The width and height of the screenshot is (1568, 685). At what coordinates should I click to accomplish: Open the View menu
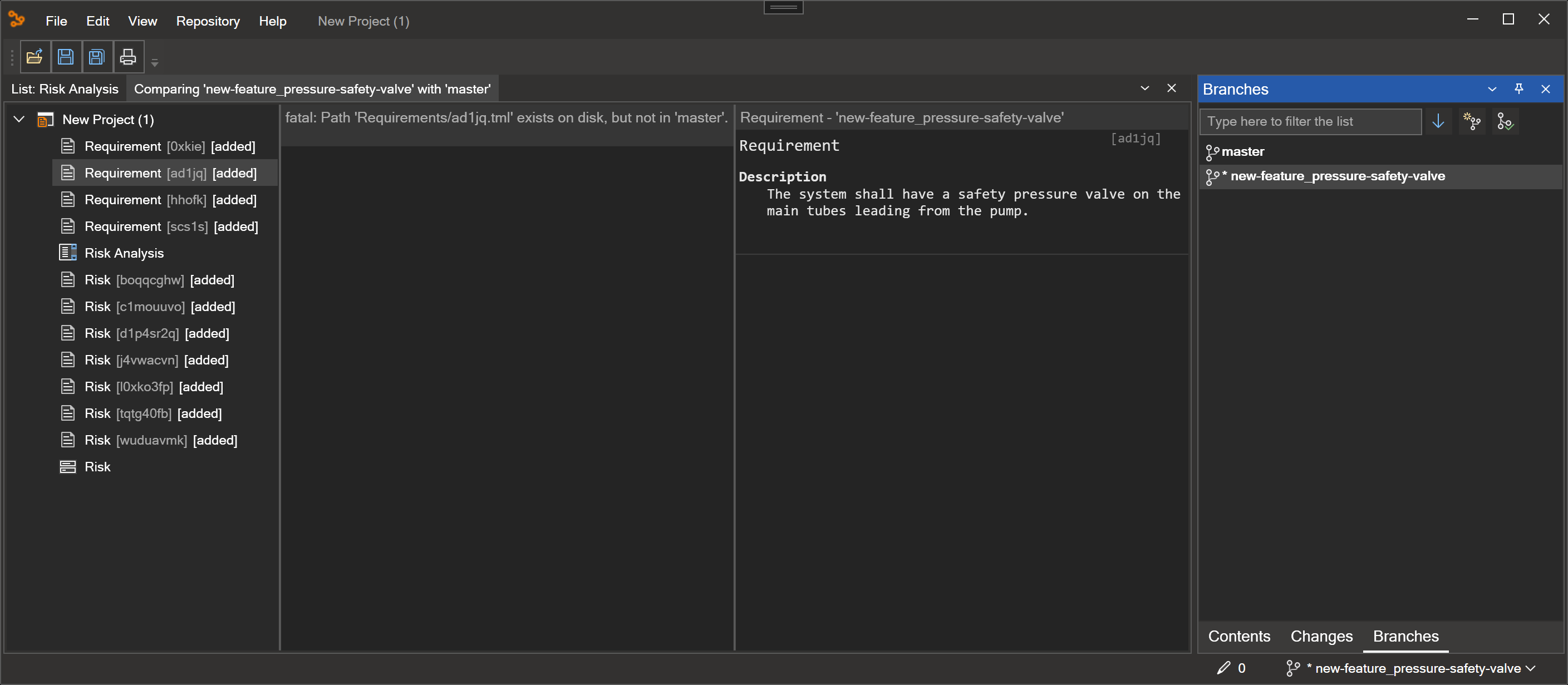pos(142,21)
